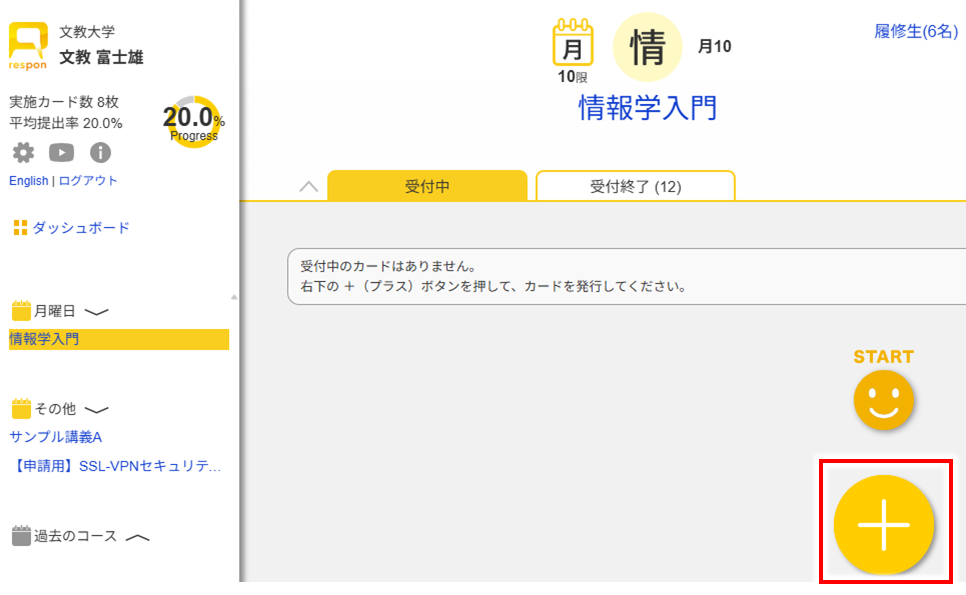The width and height of the screenshot is (966, 595).
Task: Collapse the 月曜日 section
Action: click(97, 312)
